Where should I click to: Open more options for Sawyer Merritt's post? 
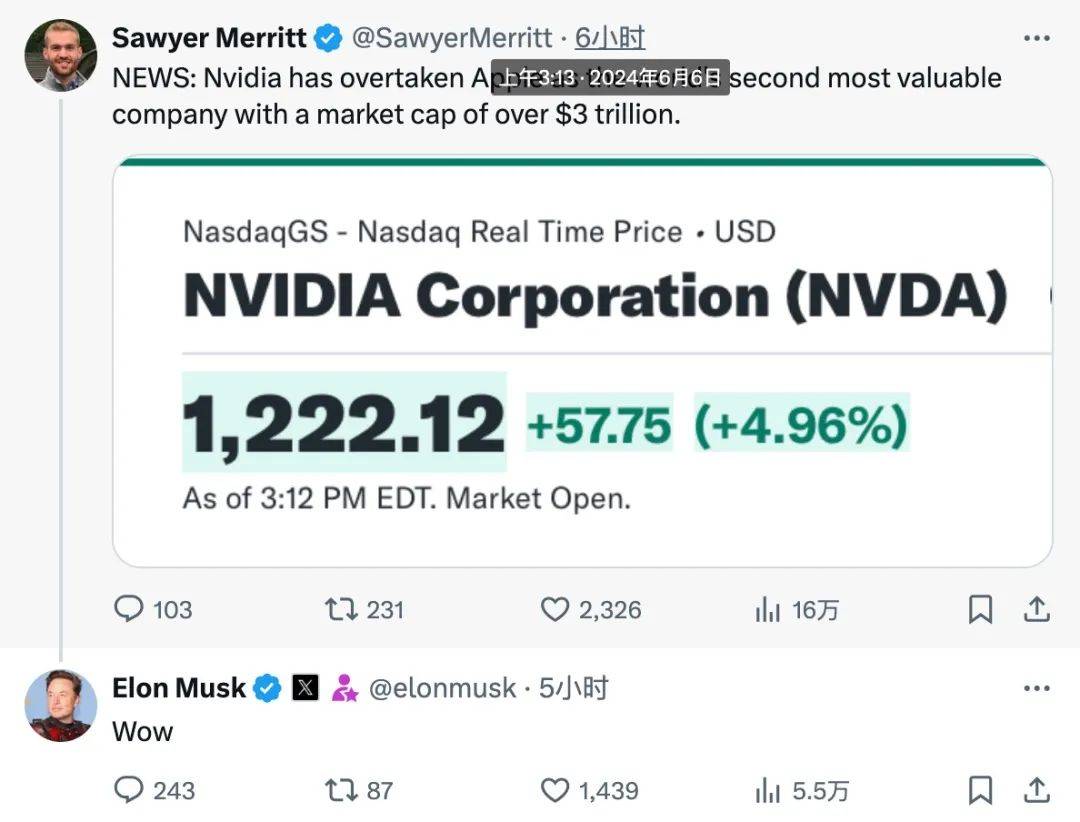coord(1037,38)
